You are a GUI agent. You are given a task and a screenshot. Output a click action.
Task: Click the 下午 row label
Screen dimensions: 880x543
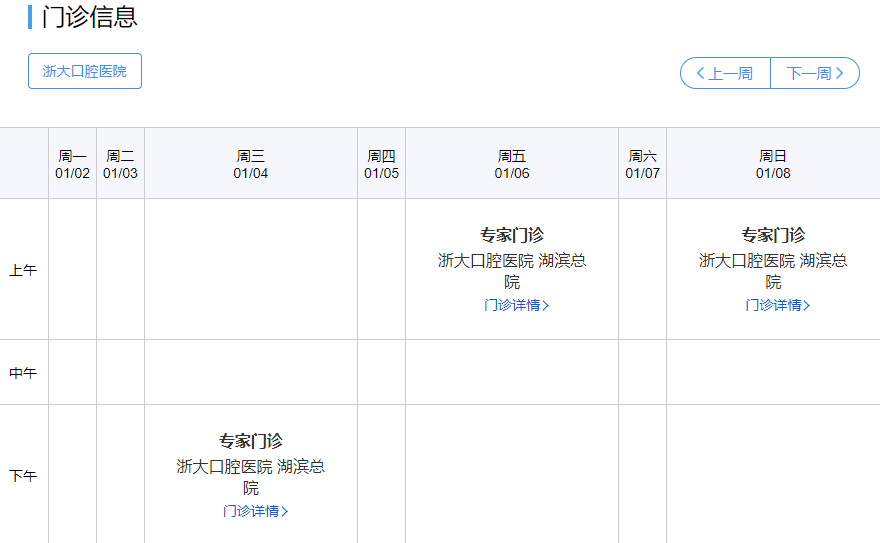coord(23,476)
